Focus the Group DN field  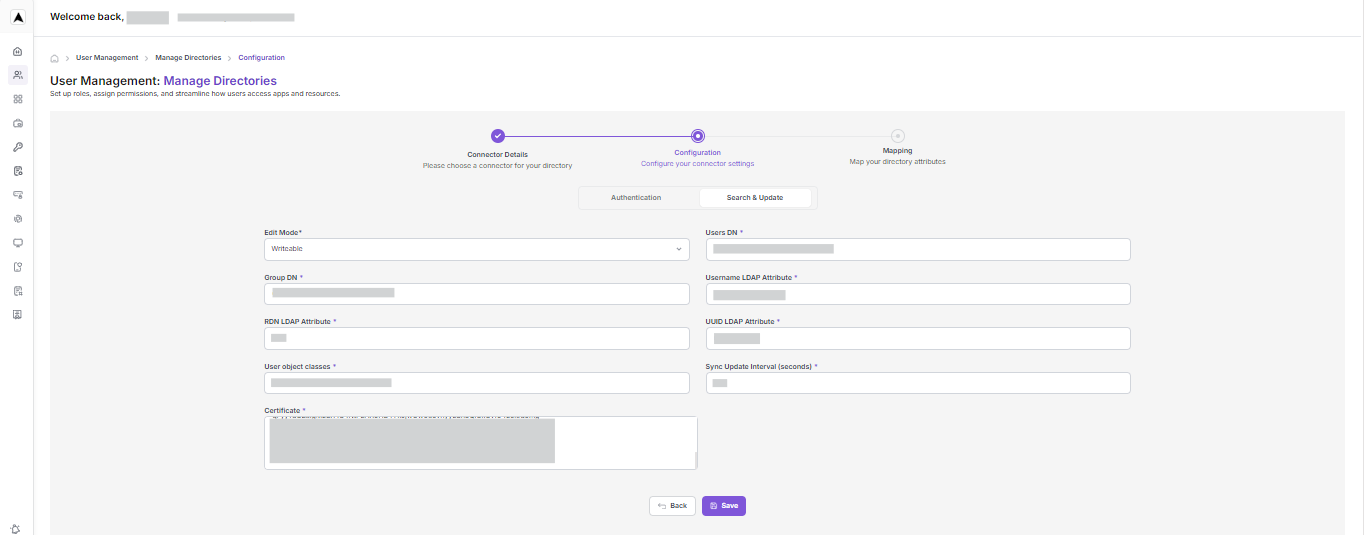(477, 294)
